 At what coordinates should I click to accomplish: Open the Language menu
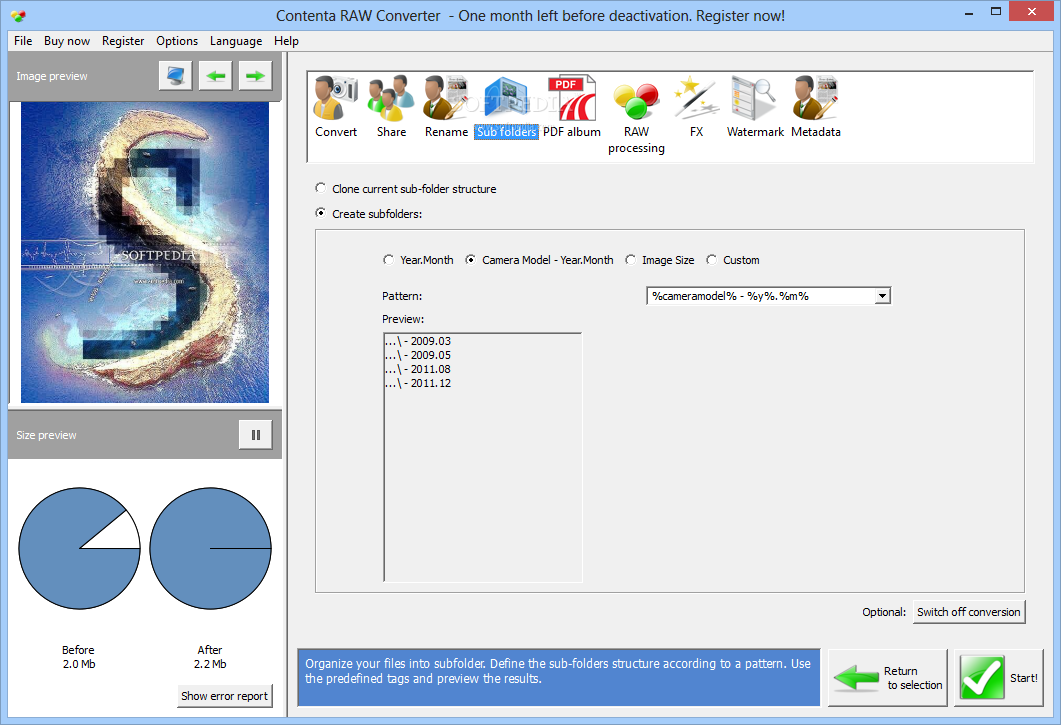(236, 41)
